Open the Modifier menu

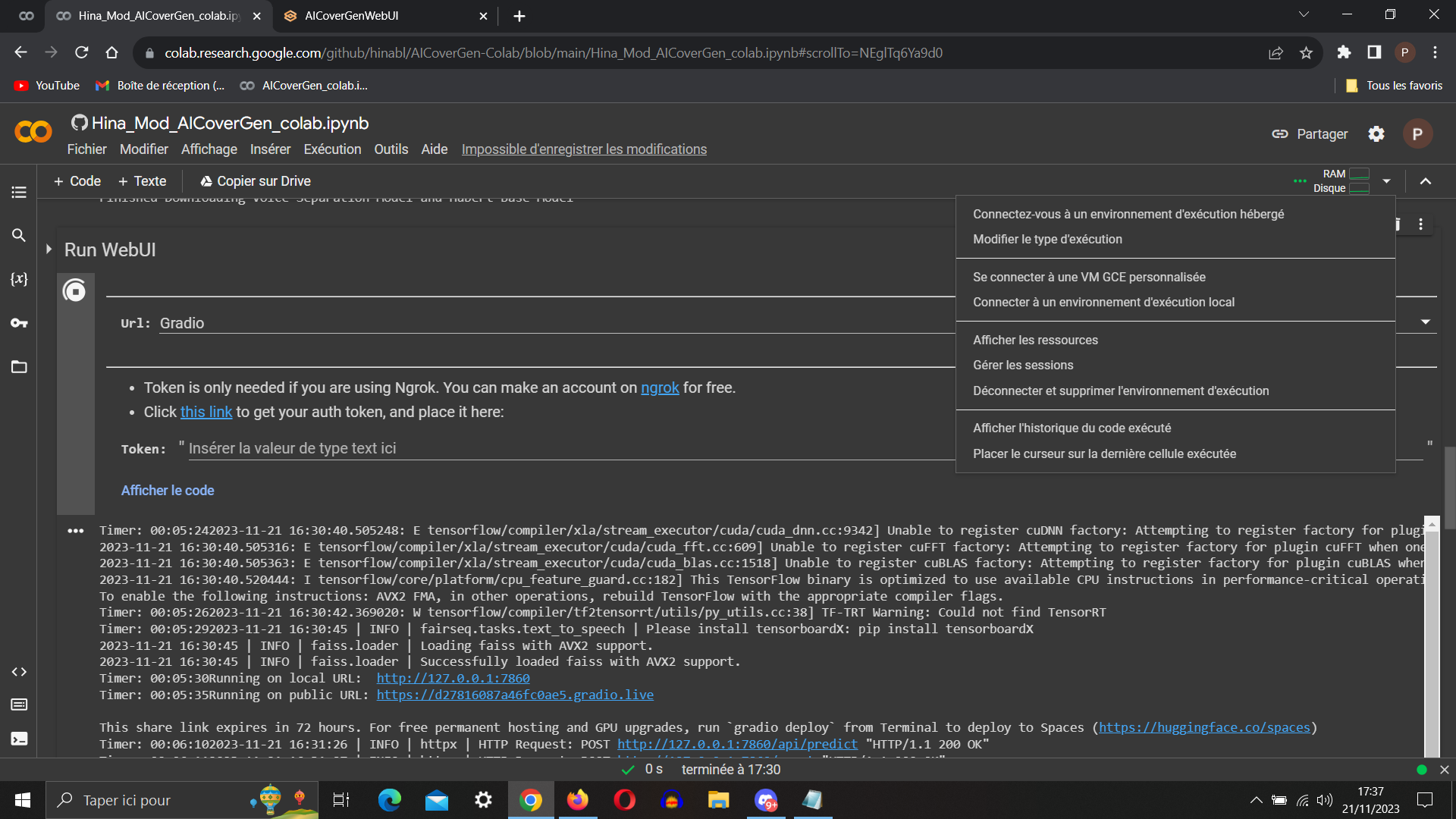tap(144, 149)
